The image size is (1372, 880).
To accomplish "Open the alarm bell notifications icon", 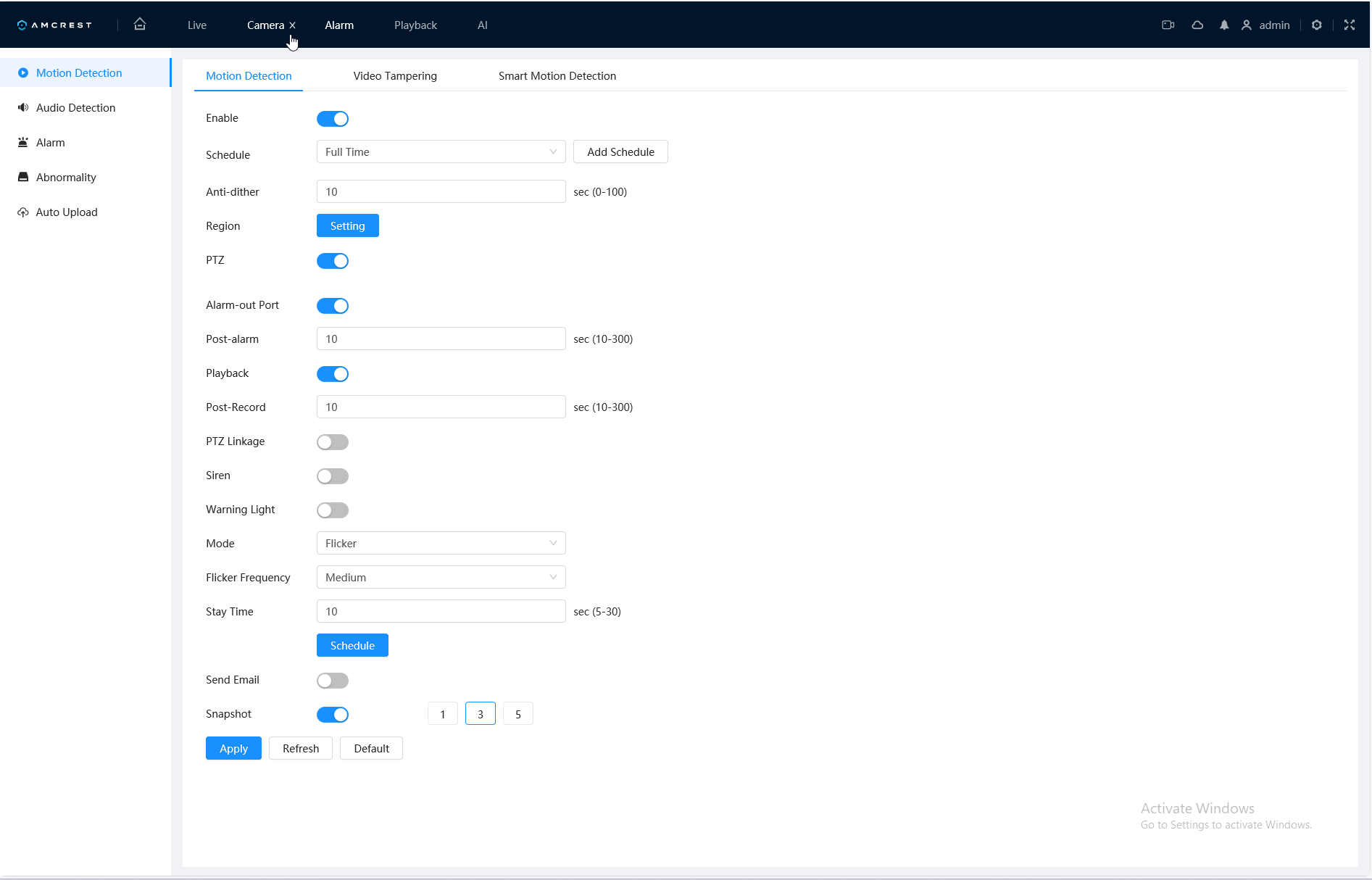I will point(1224,25).
